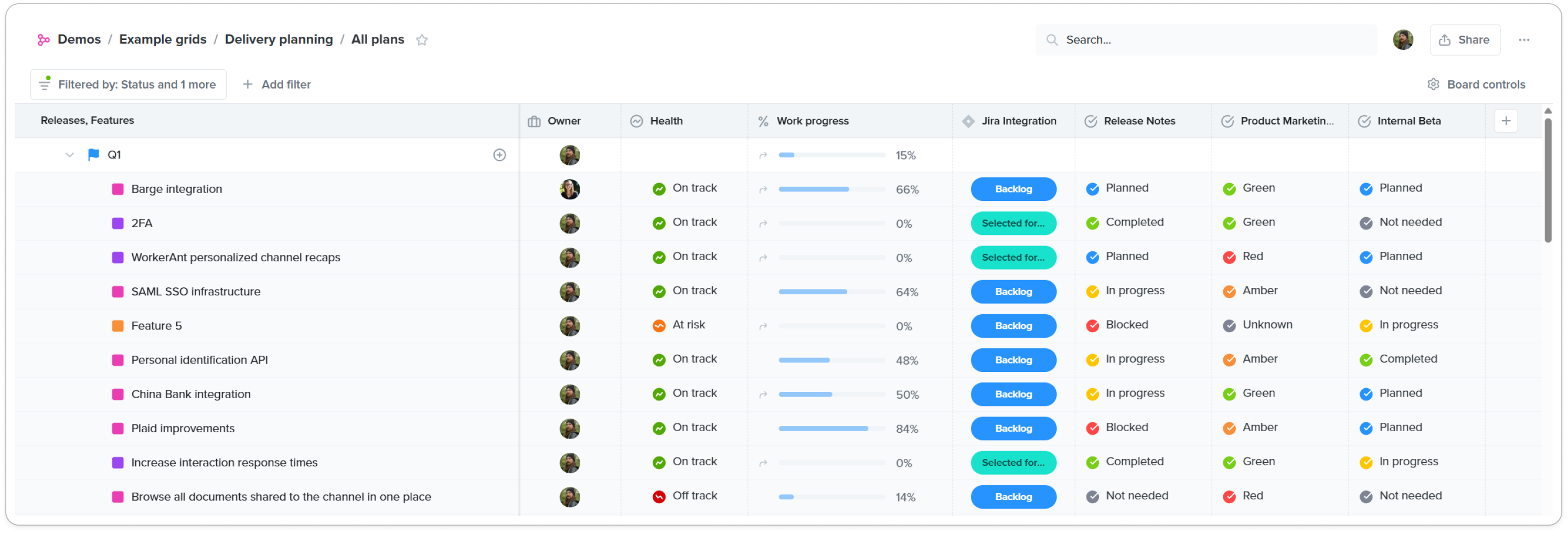The height and width of the screenshot is (533, 1568).
Task: Open Backlog status on Browse all documents row
Action: (1013, 496)
